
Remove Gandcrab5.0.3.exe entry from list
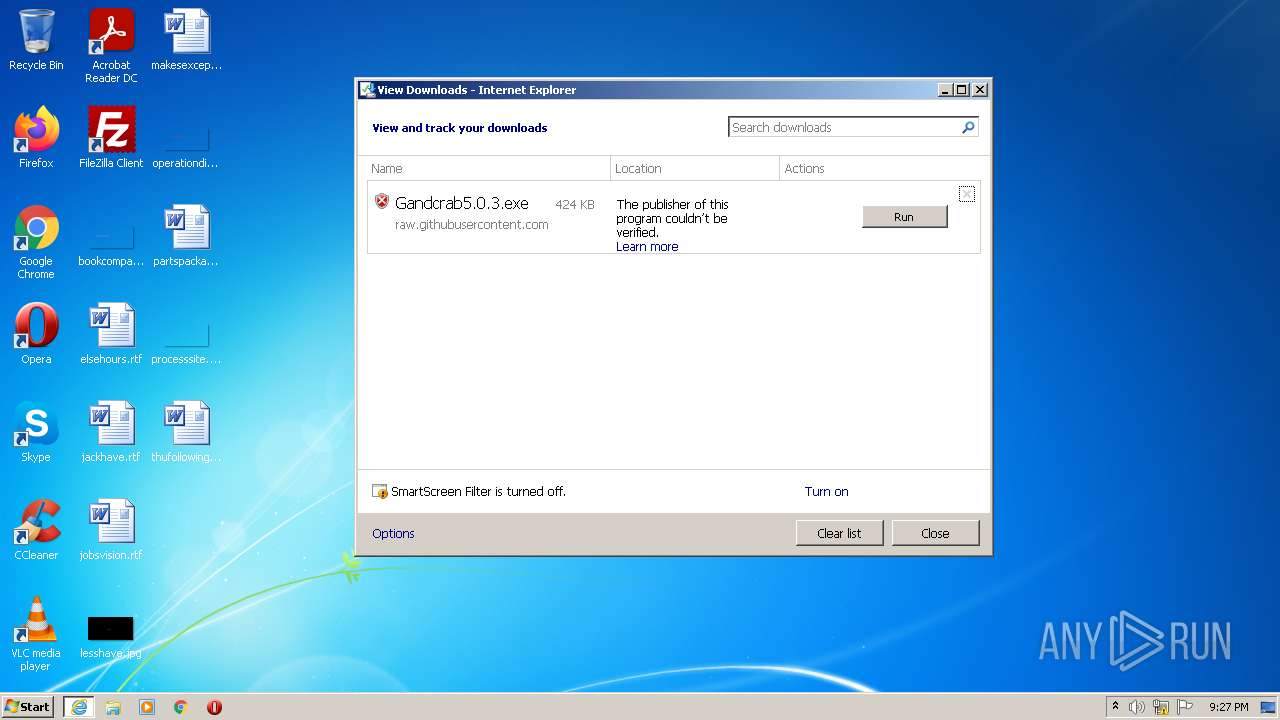pos(966,194)
